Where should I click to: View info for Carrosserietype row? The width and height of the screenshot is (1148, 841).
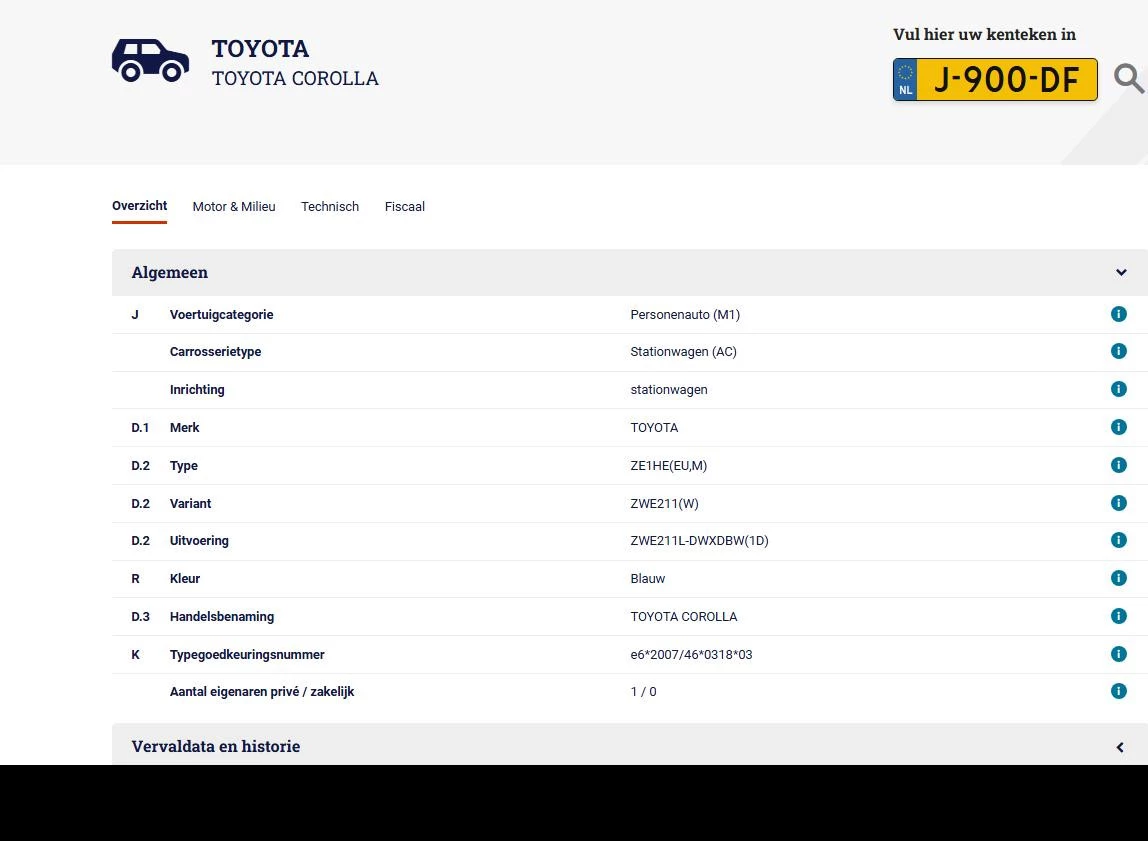pos(1119,351)
